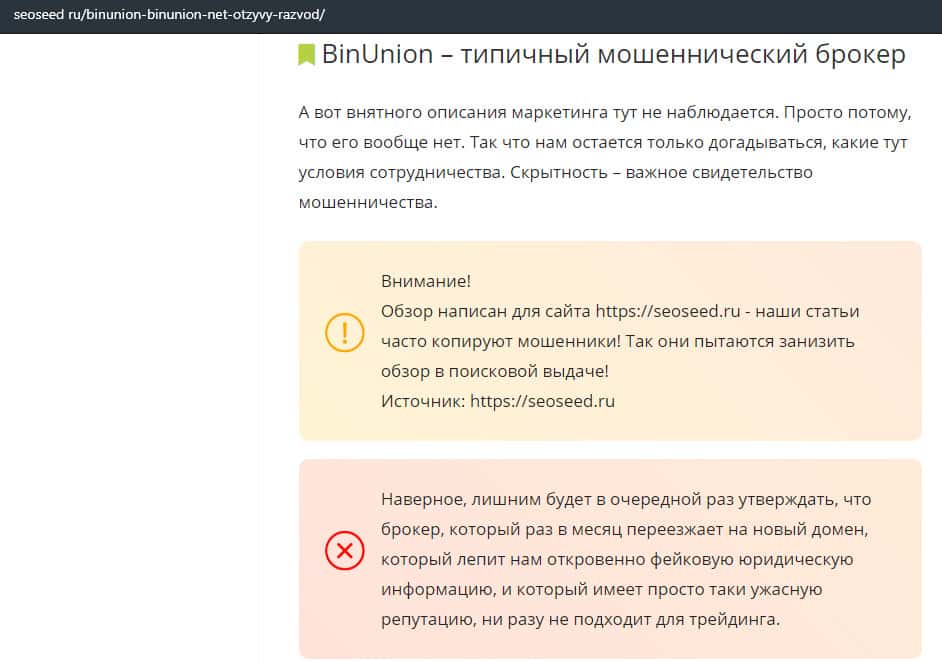
Task: Click the URL text in the top address bar
Action: (169, 14)
